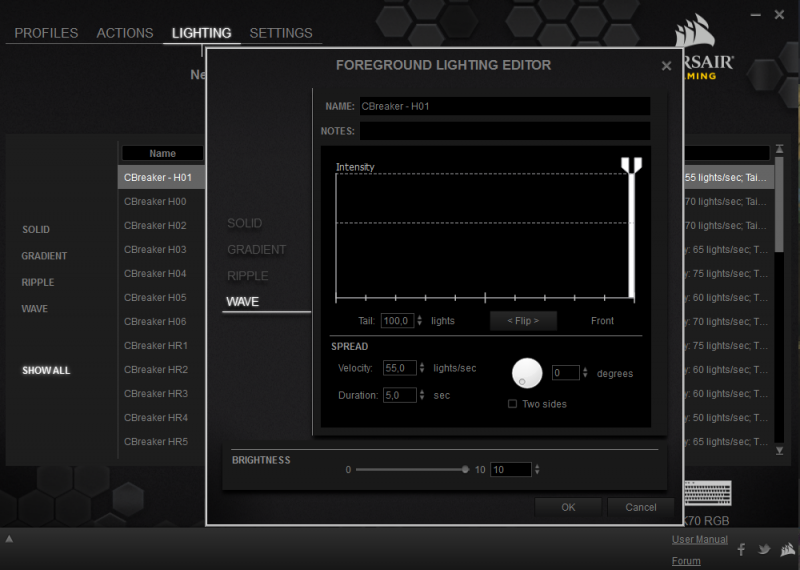The width and height of the screenshot is (800, 570).
Task: Filter list by RIPPLE in left sidebar
Action: click(38, 283)
